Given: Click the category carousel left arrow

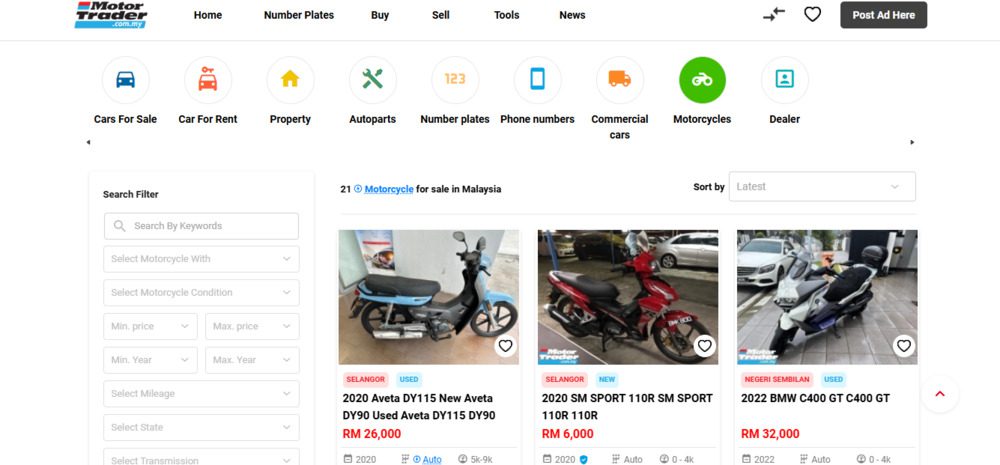Looking at the screenshot, I should point(88,142).
